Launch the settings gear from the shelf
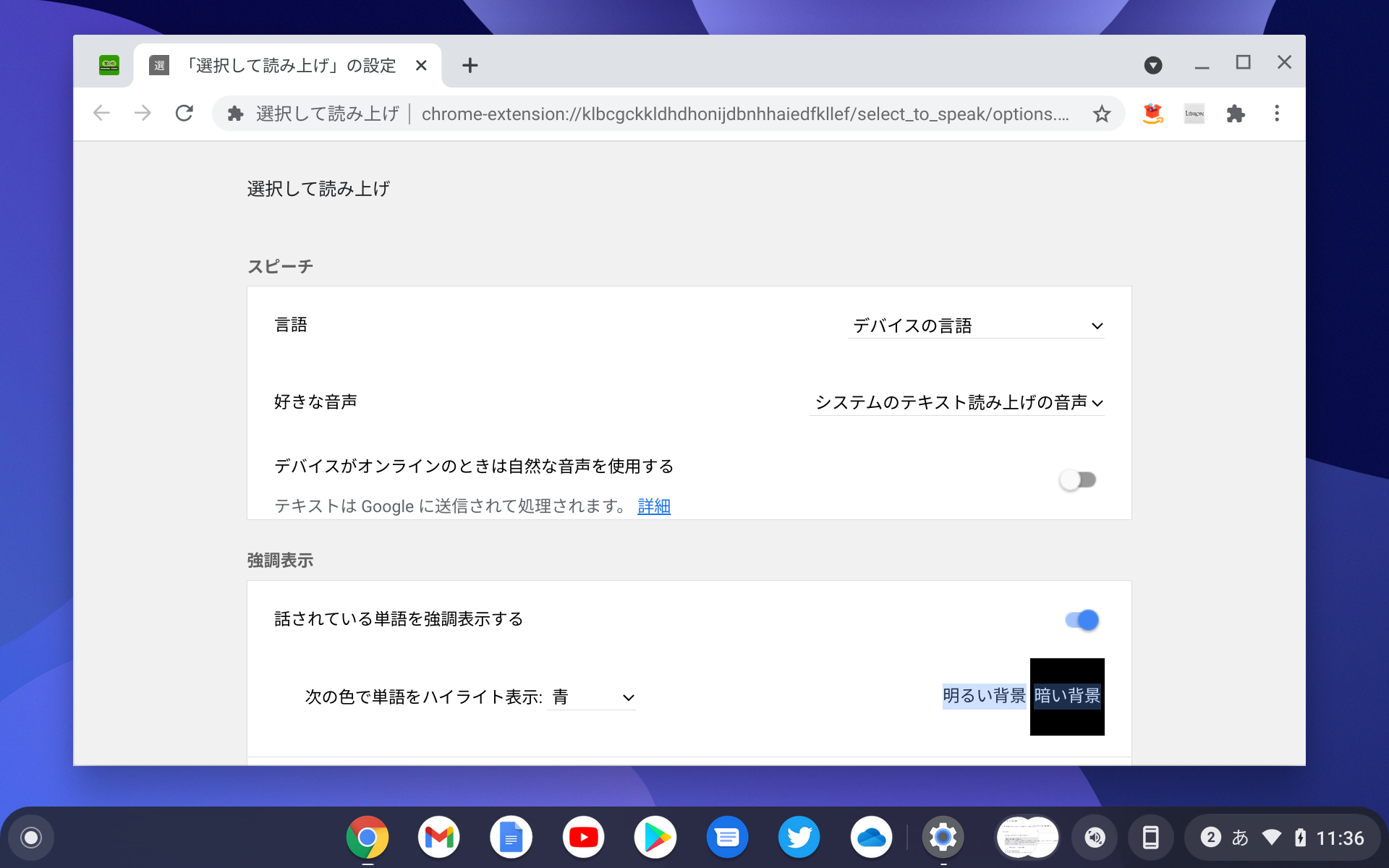Viewport: 1389px width, 868px height. click(x=943, y=837)
